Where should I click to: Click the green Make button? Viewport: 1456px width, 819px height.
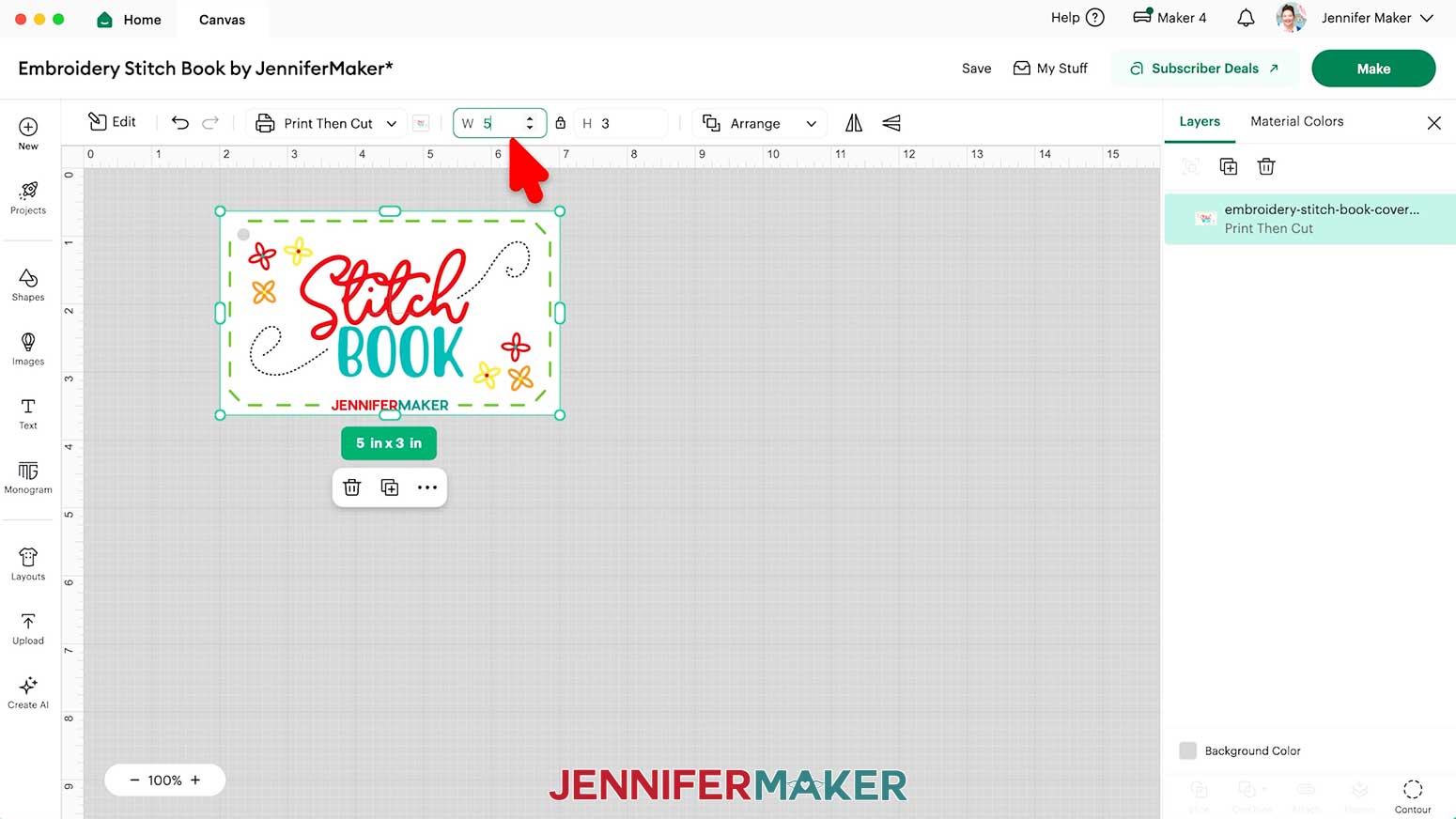[1373, 69]
